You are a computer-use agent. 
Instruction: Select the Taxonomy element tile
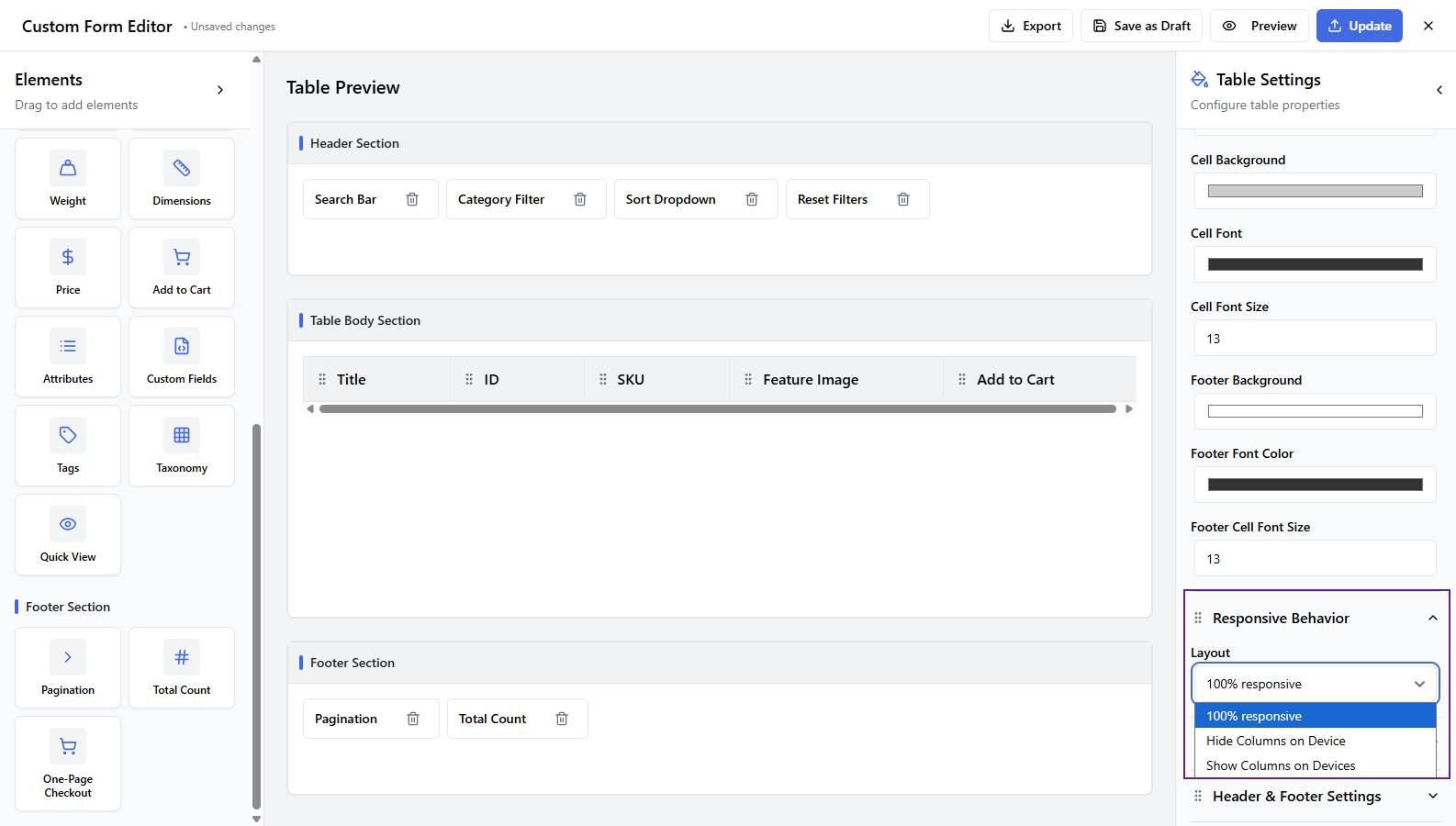(182, 446)
